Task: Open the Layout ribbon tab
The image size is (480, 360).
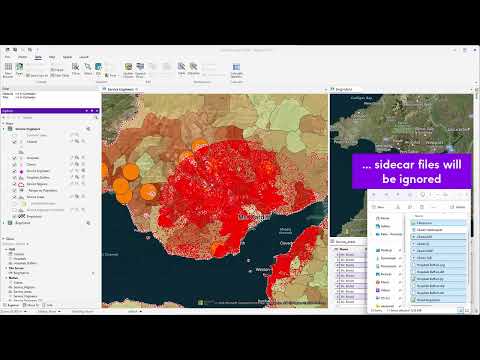Action: pos(84,57)
